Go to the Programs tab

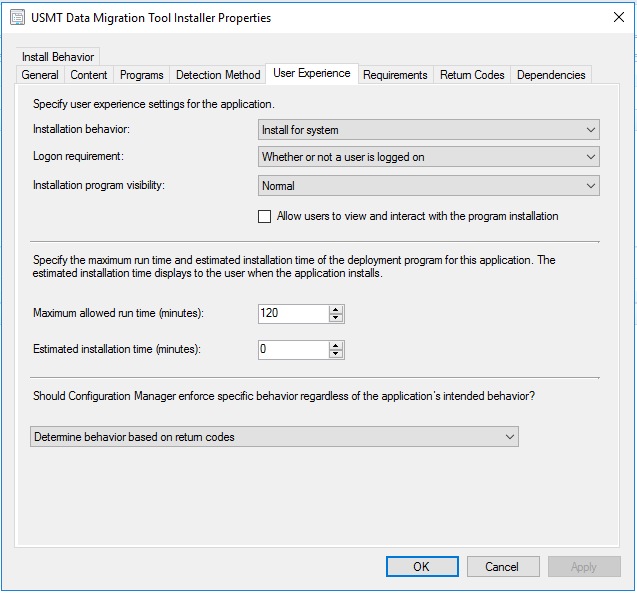(141, 75)
